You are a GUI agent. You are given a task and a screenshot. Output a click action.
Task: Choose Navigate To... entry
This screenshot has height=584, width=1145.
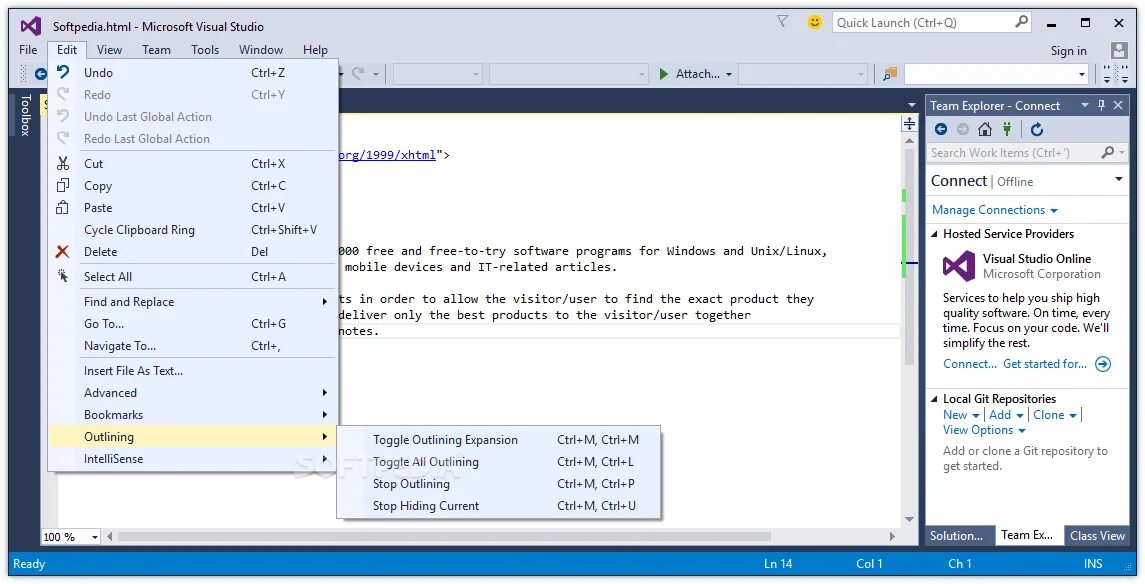(191, 345)
